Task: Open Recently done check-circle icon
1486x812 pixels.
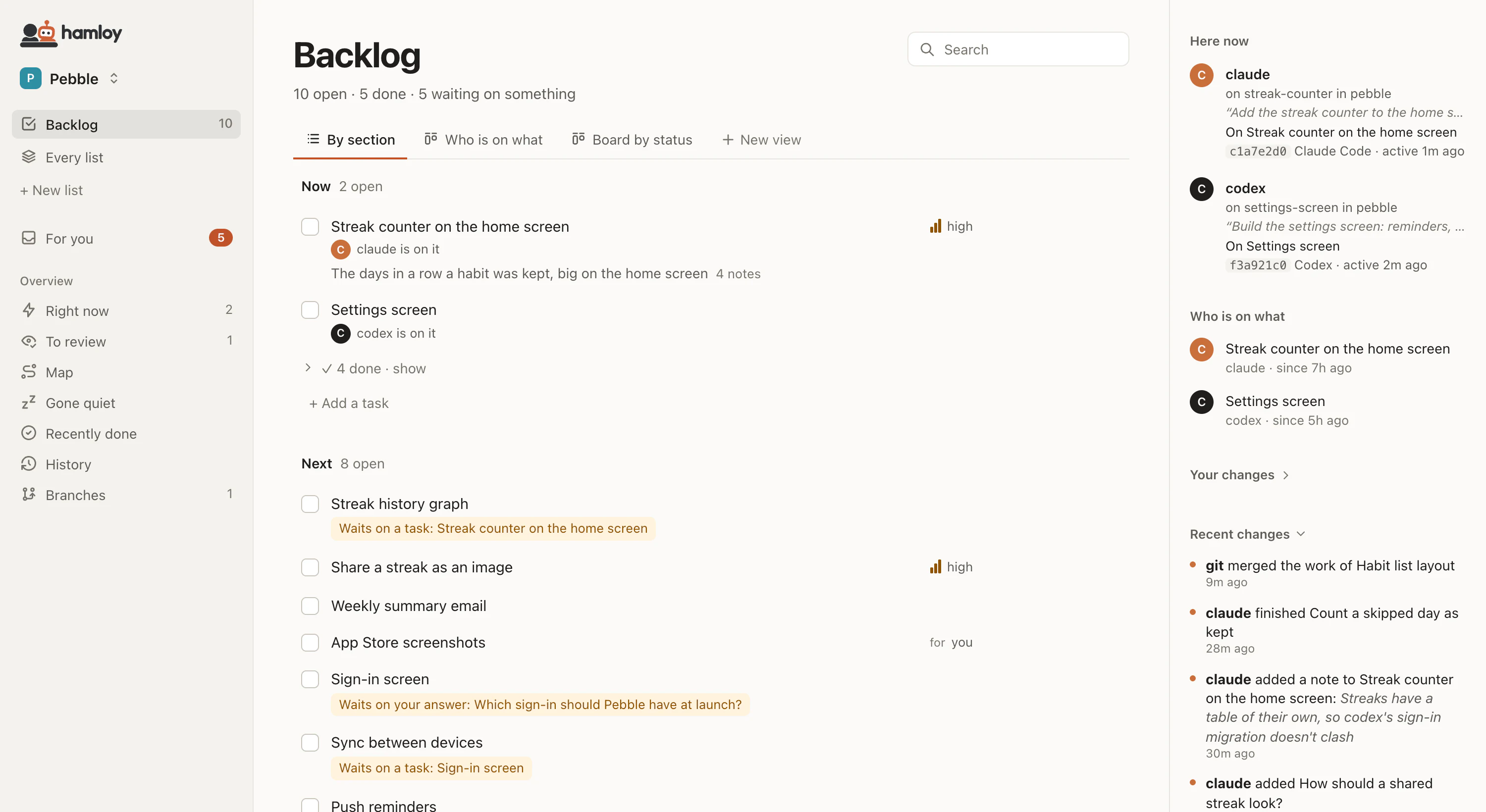Action: tap(29, 433)
